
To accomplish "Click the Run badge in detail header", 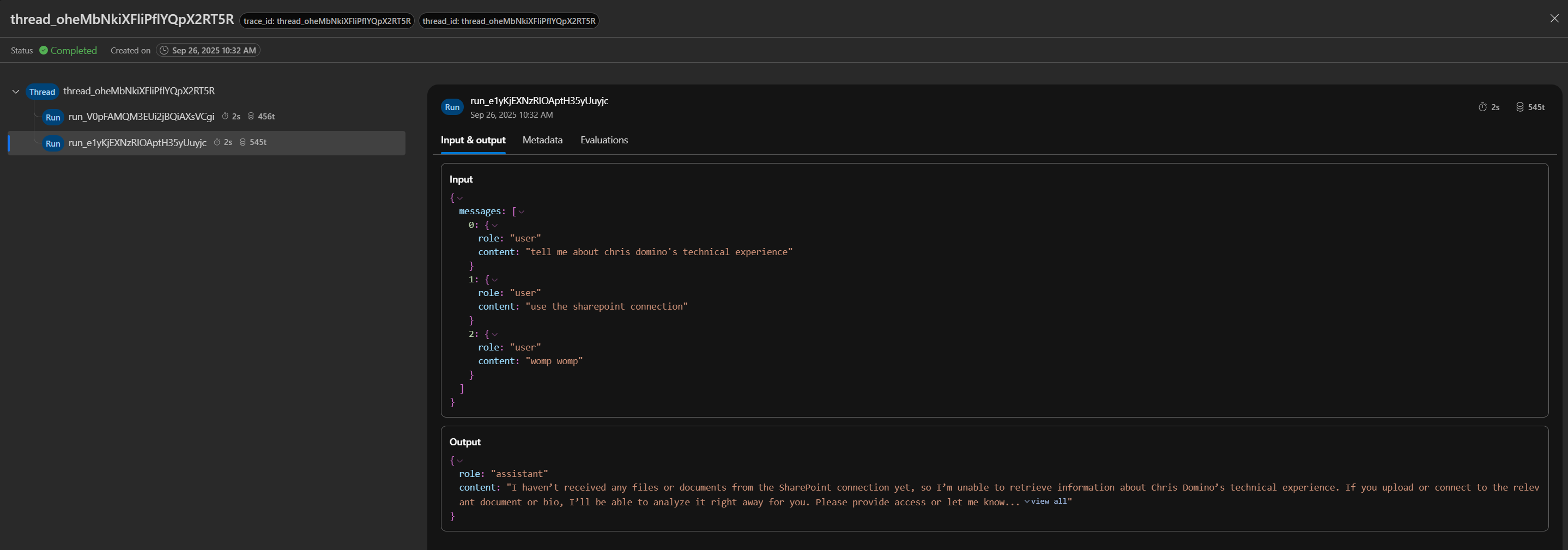I will click(452, 107).
